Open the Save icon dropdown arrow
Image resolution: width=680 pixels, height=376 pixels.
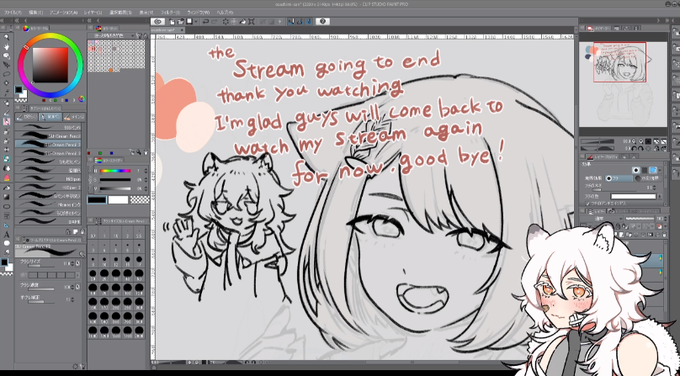tap(196, 21)
